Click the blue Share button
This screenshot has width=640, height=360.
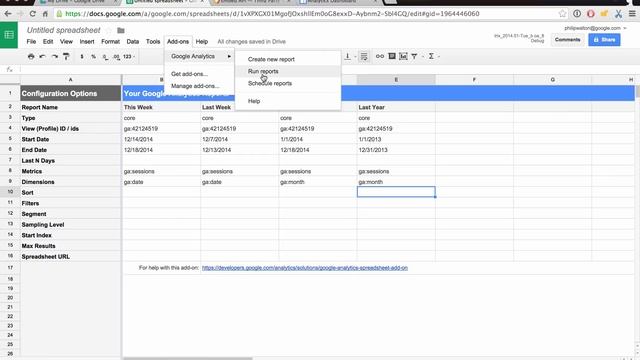point(604,40)
